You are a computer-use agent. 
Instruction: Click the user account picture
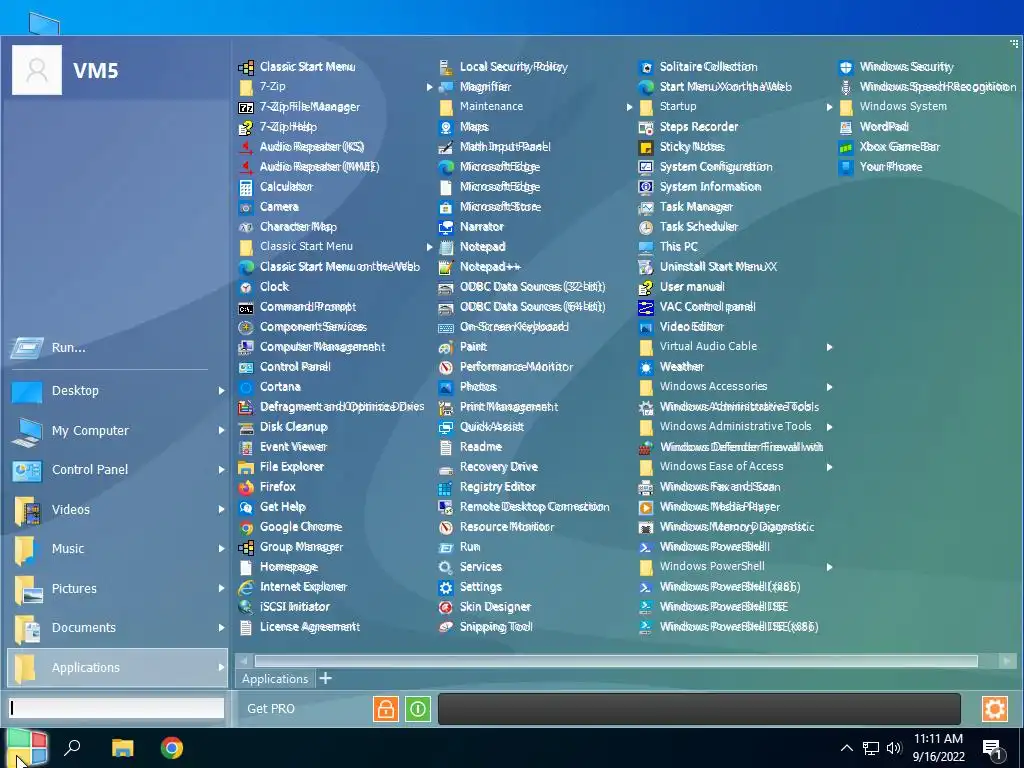point(37,70)
